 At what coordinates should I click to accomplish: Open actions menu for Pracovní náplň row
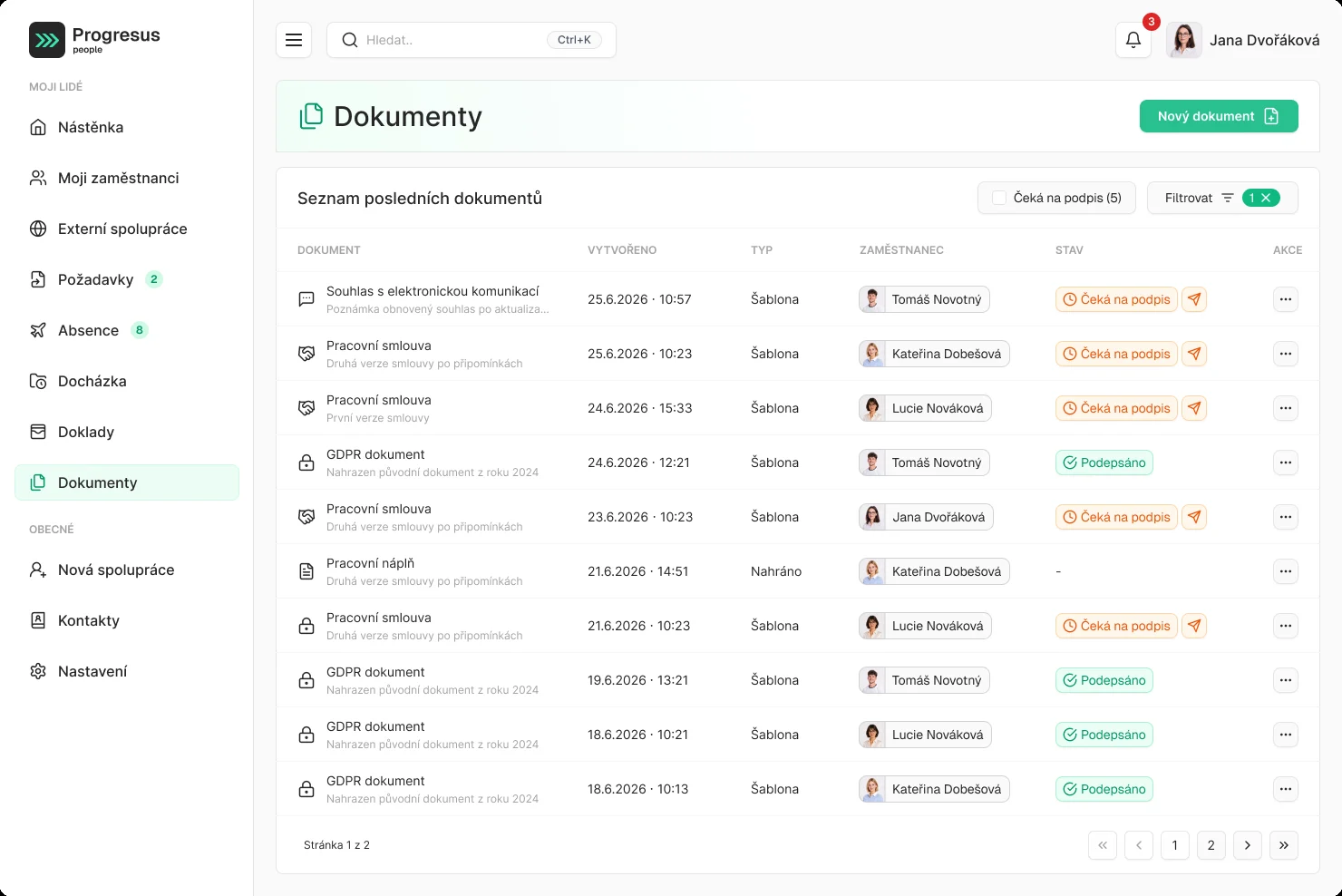click(x=1286, y=571)
